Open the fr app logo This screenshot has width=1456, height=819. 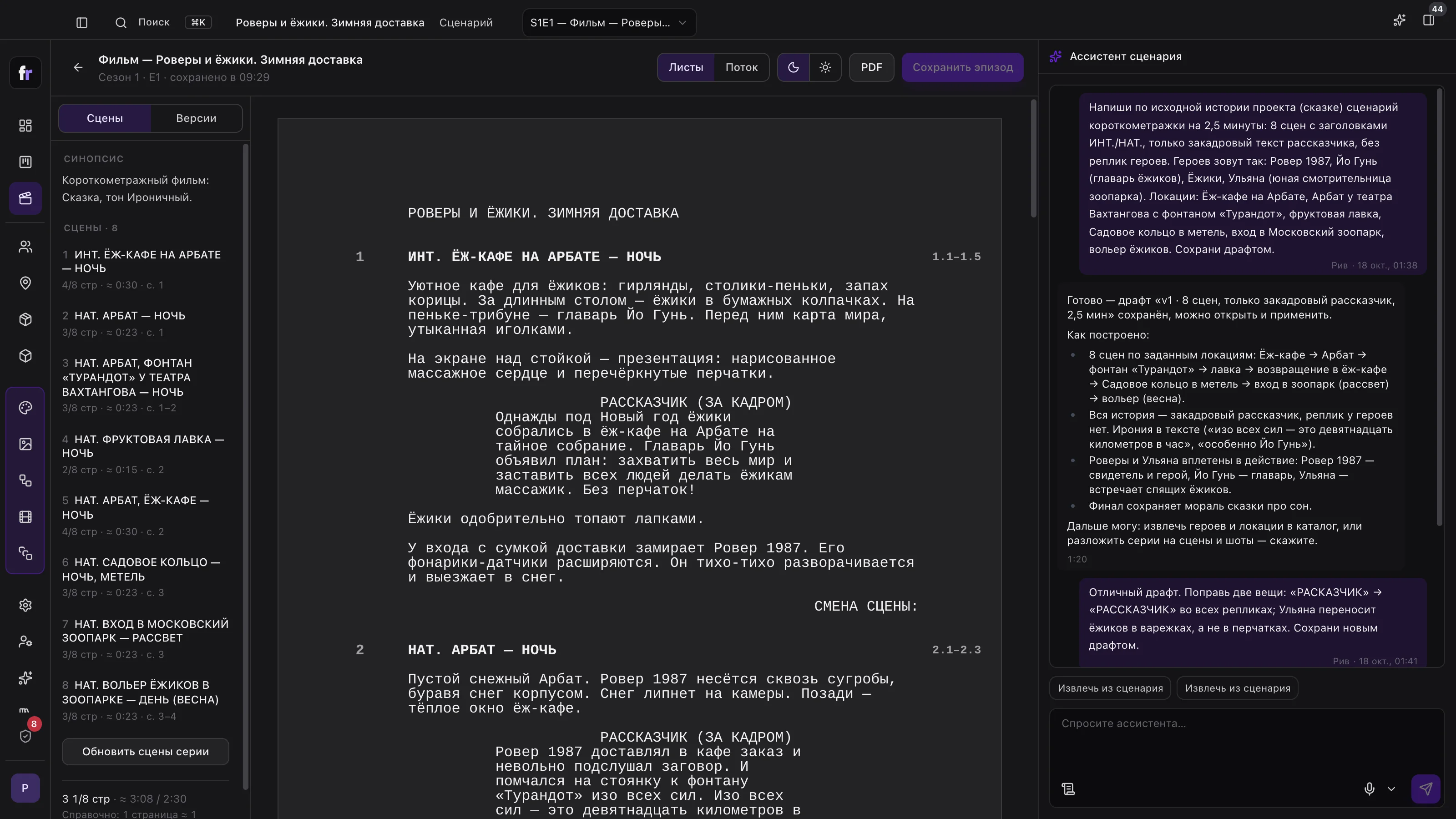(25, 72)
